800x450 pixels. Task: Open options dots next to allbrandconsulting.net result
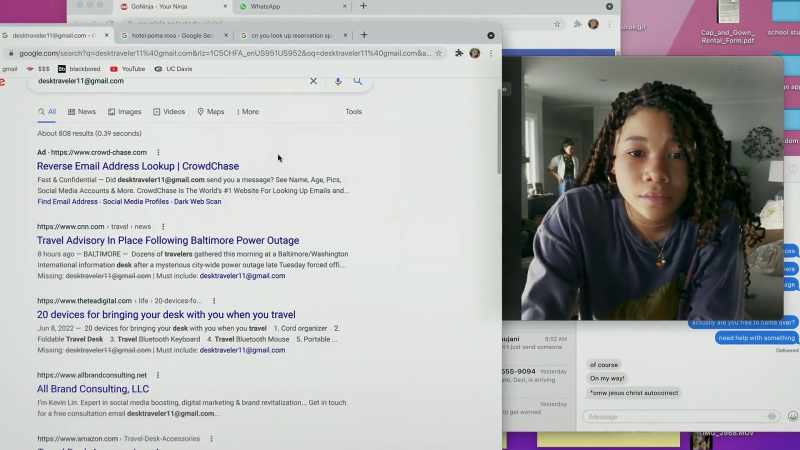point(158,375)
